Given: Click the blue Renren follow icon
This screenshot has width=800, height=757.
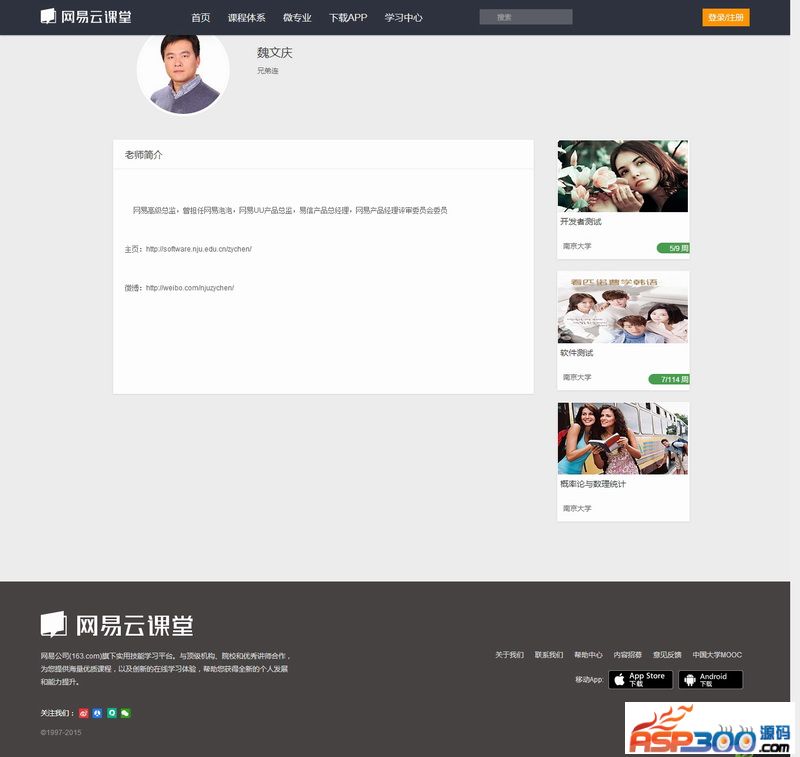Looking at the screenshot, I should click(x=97, y=713).
